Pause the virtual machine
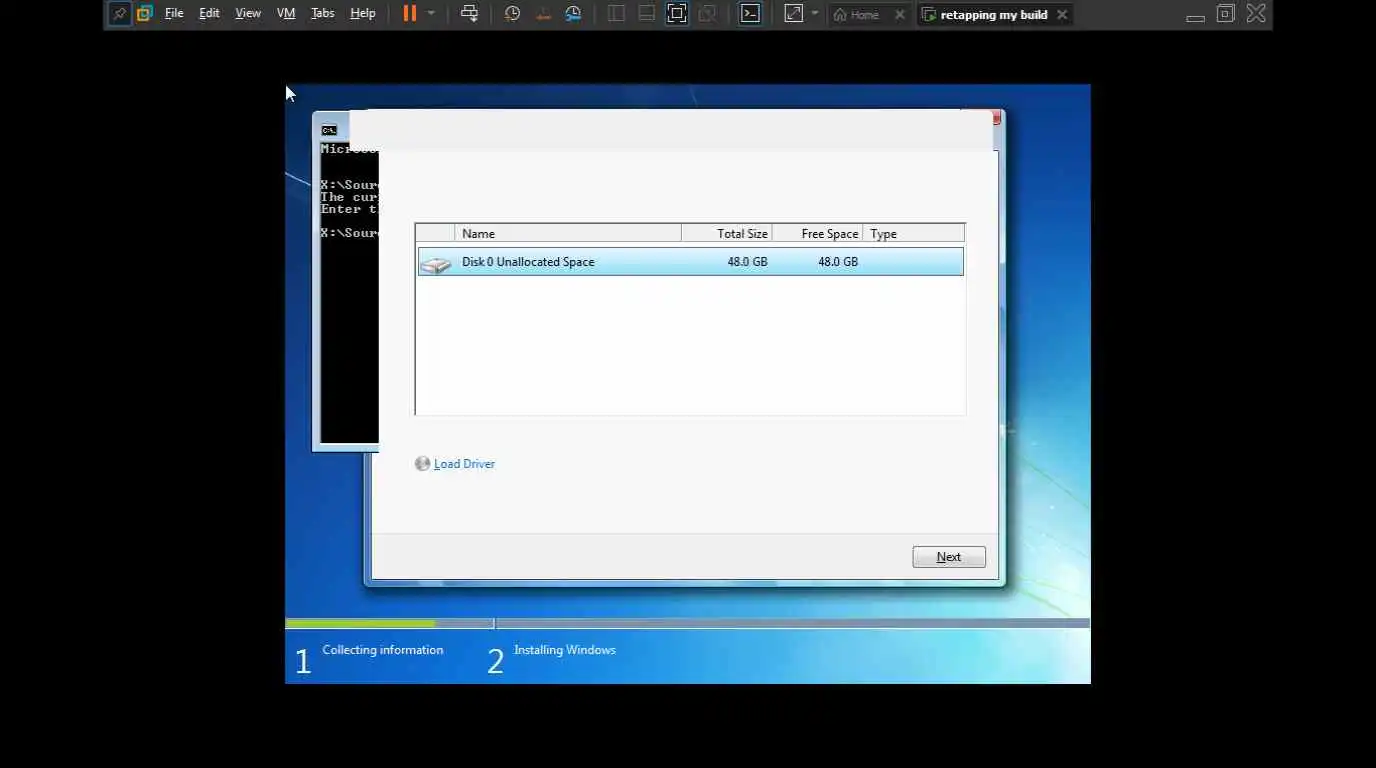 click(410, 14)
